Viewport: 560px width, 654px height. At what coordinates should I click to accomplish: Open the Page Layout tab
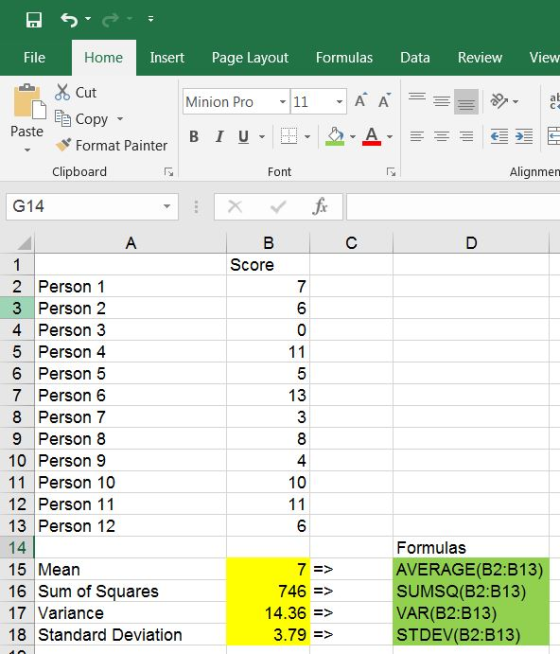[x=250, y=58]
